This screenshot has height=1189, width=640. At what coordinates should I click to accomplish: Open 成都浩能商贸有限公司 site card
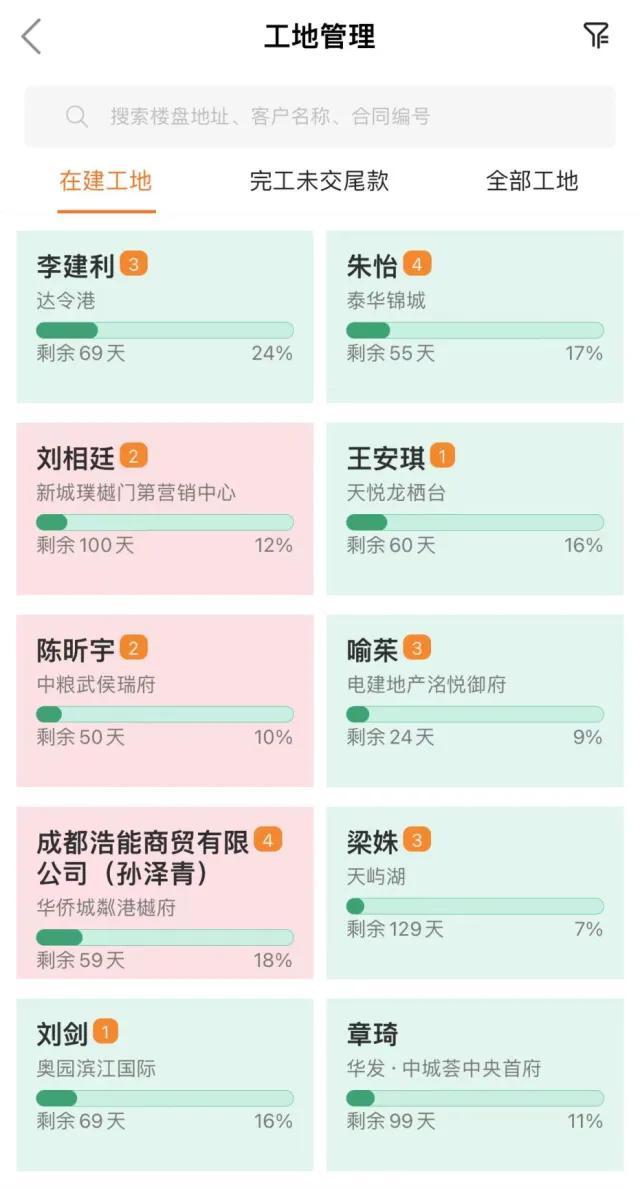click(165, 893)
